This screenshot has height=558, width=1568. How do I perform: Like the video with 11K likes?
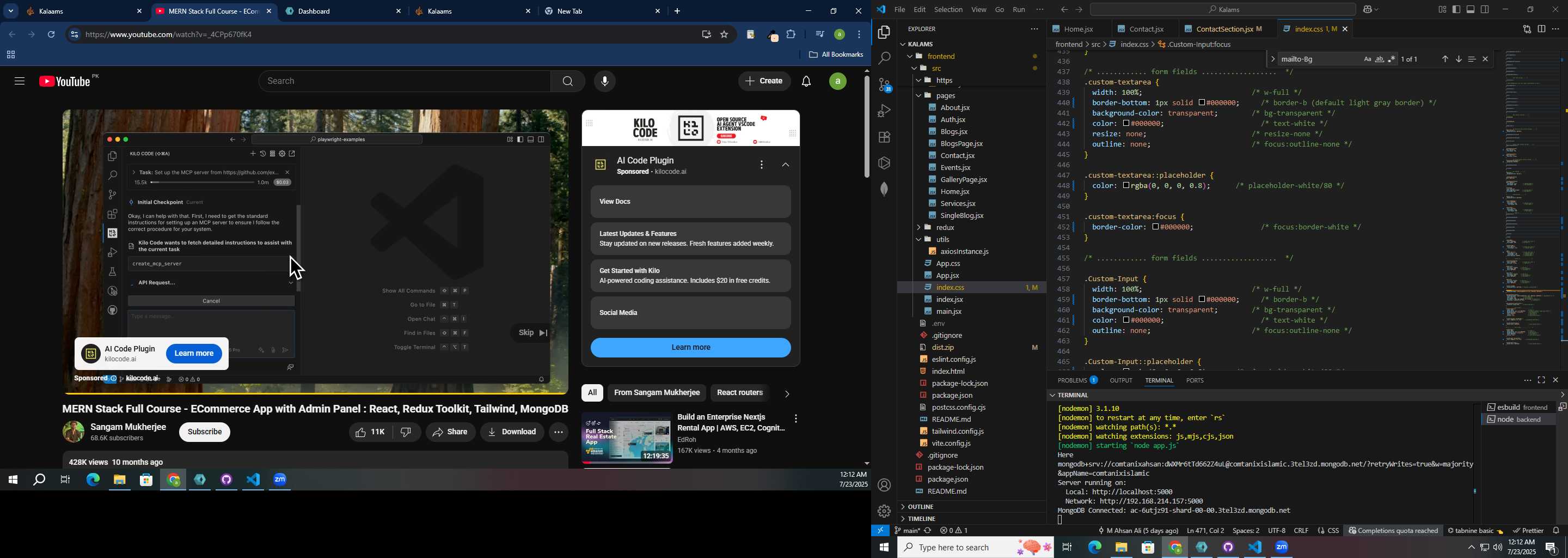[x=370, y=432]
